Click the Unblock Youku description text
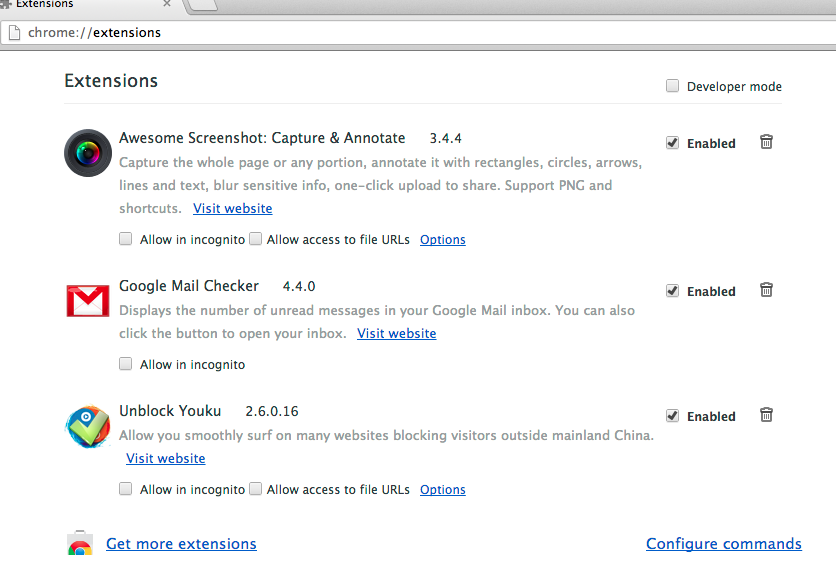 (387, 435)
